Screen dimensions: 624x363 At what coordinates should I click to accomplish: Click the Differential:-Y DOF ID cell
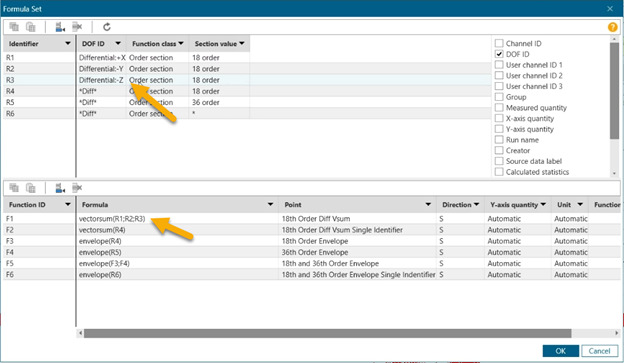pos(102,69)
